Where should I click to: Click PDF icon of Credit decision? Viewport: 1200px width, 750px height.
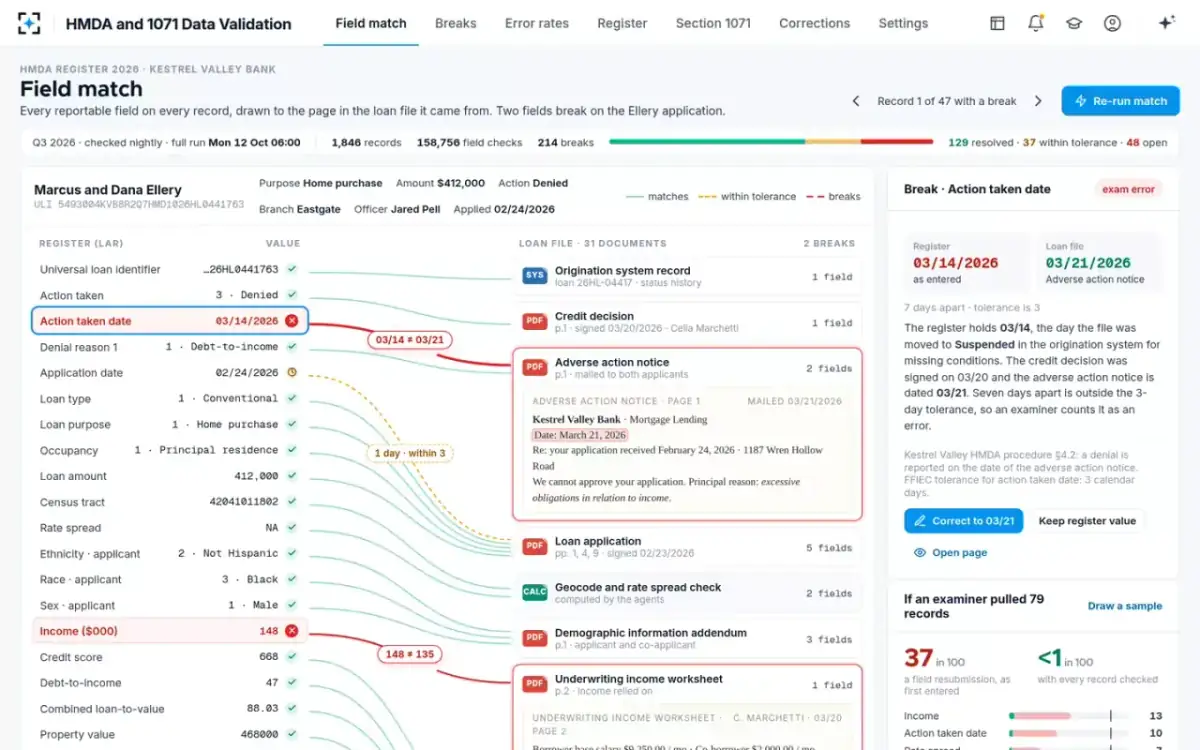tap(534, 322)
